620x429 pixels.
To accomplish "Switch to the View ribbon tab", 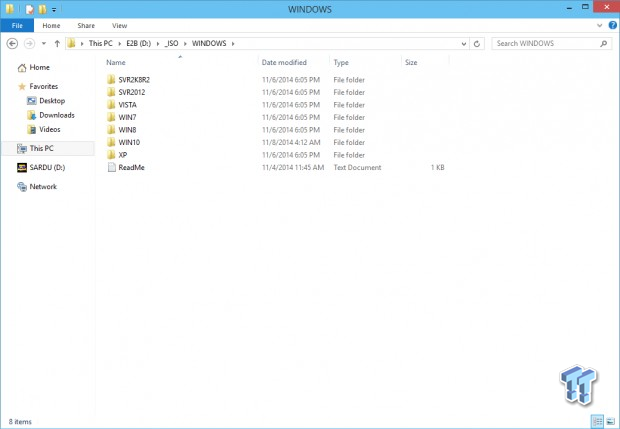I will 119,26.
